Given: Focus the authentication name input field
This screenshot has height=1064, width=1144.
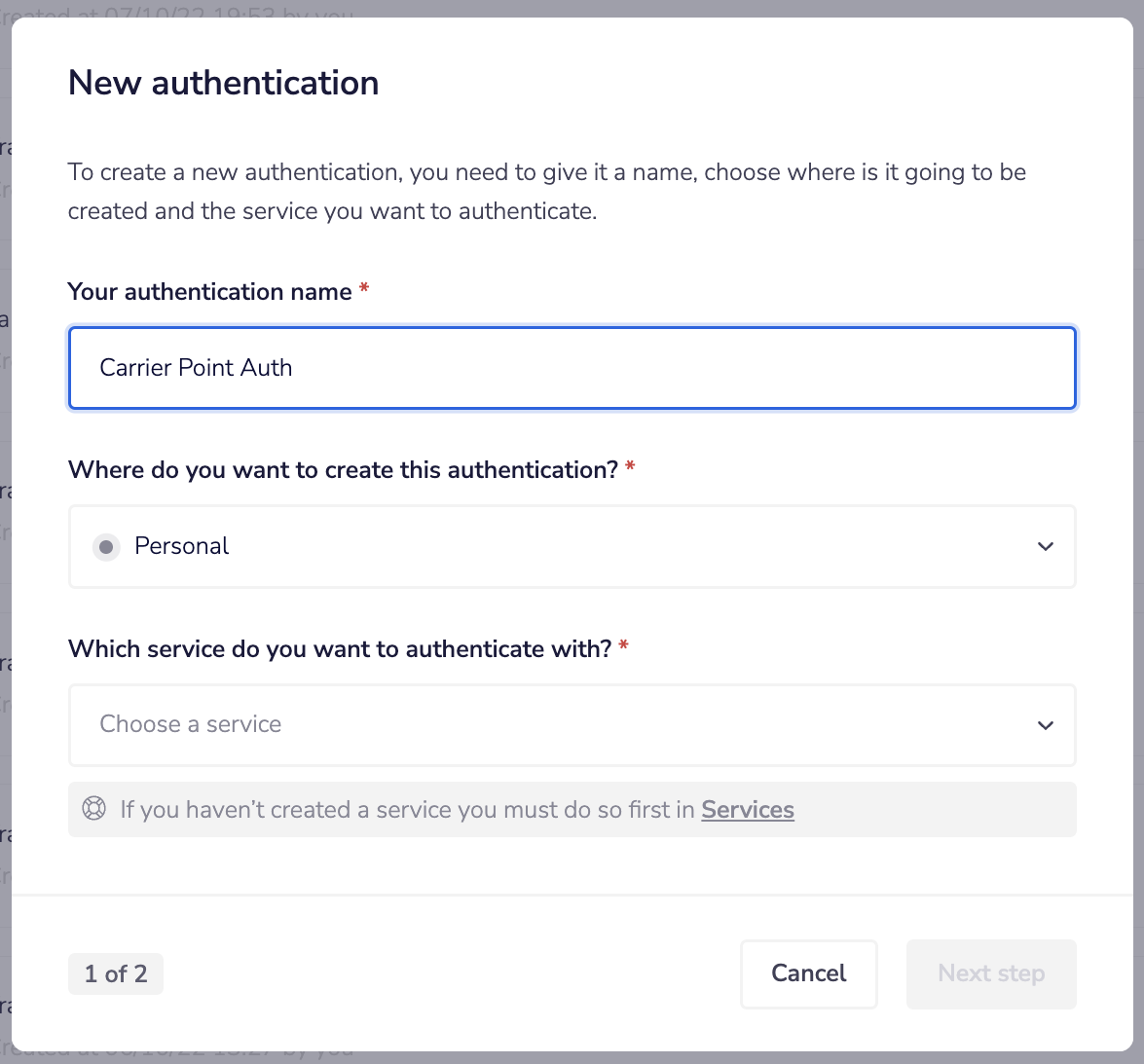Looking at the screenshot, I should [572, 368].
